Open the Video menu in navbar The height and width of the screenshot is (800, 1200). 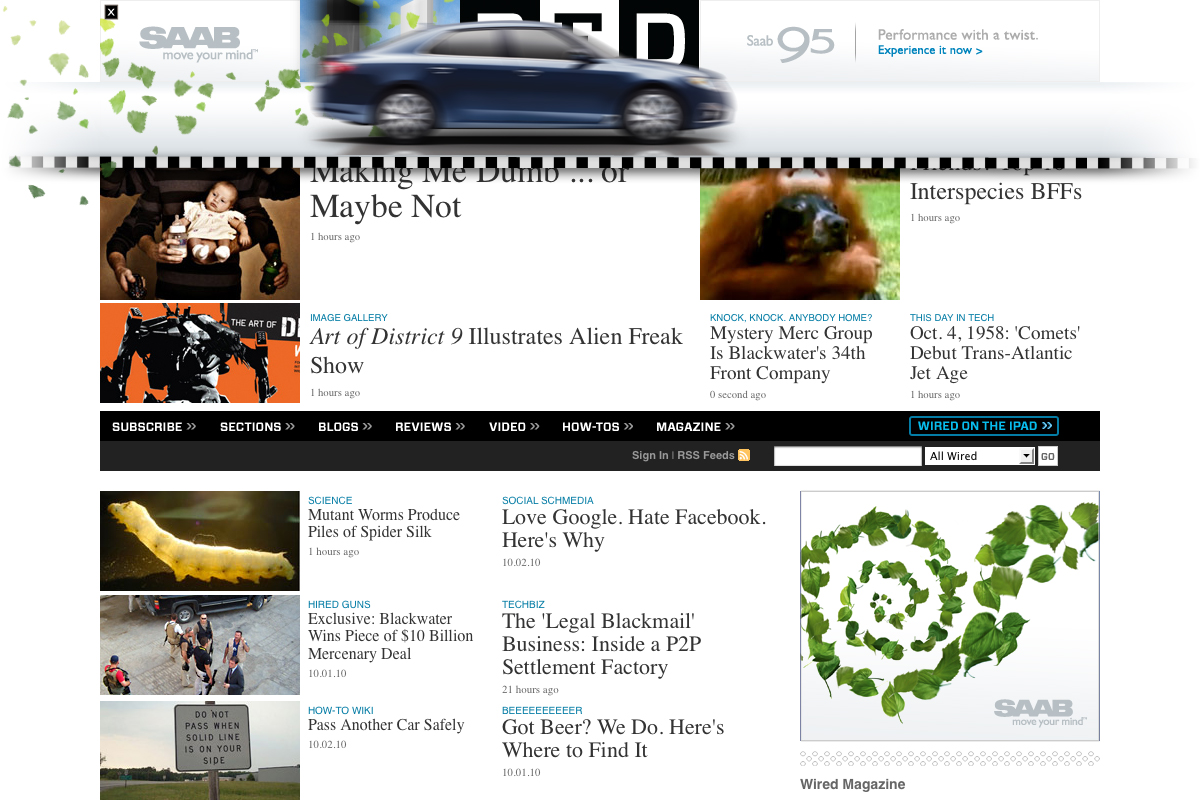(514, 427)
